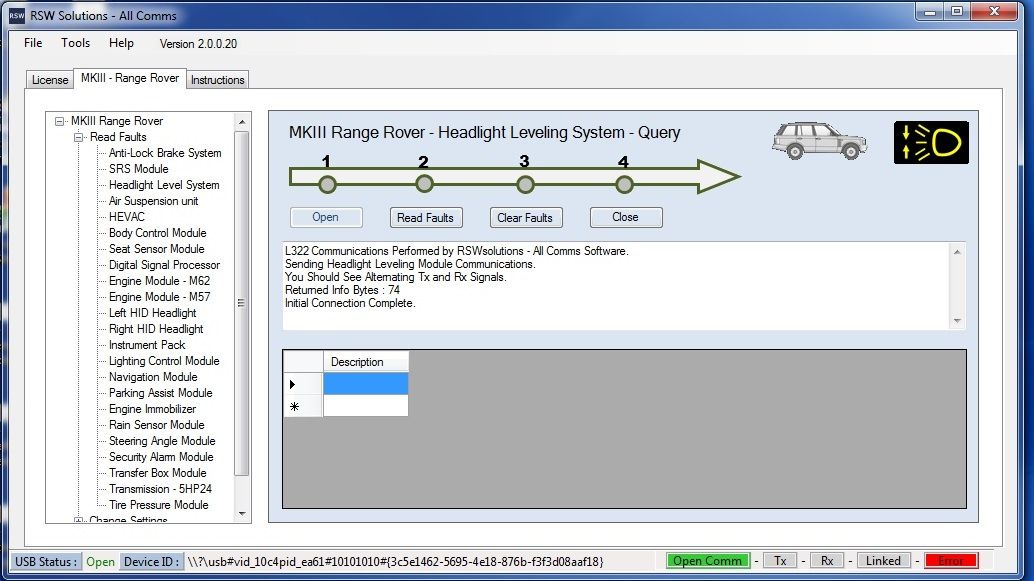Select Air Suspension unit in tree

point(153,201)
